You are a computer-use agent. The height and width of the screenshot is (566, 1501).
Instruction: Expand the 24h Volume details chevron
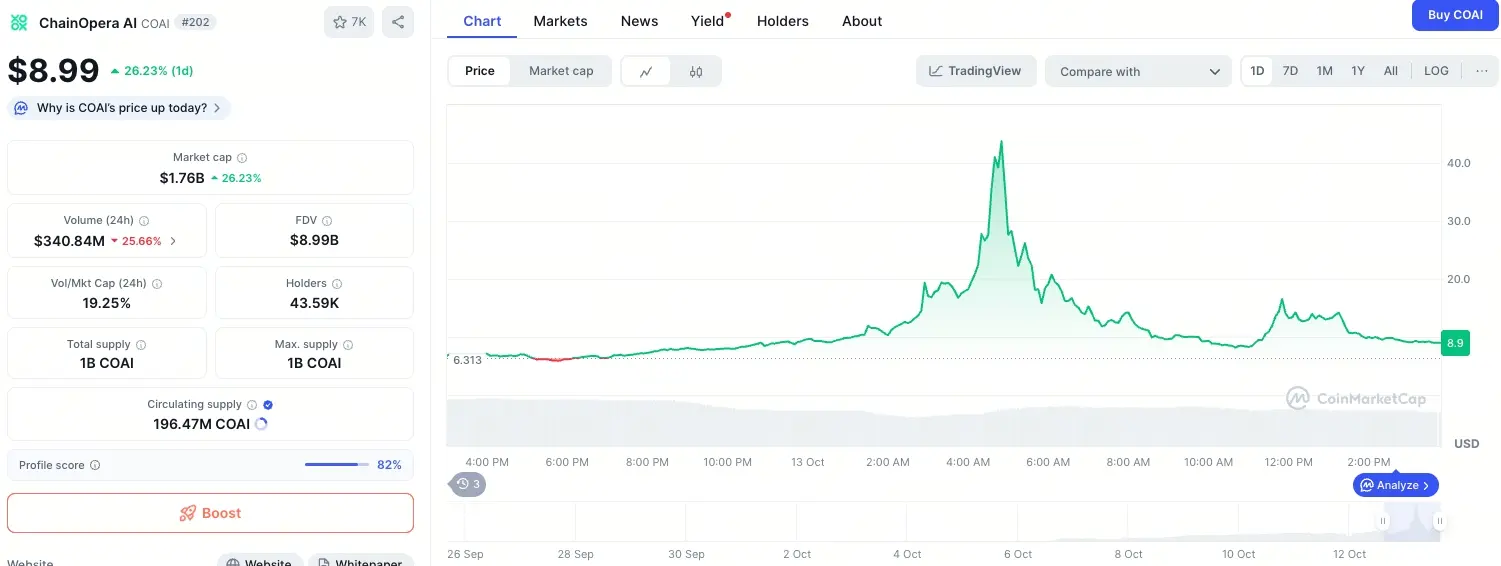coord(173,241)
